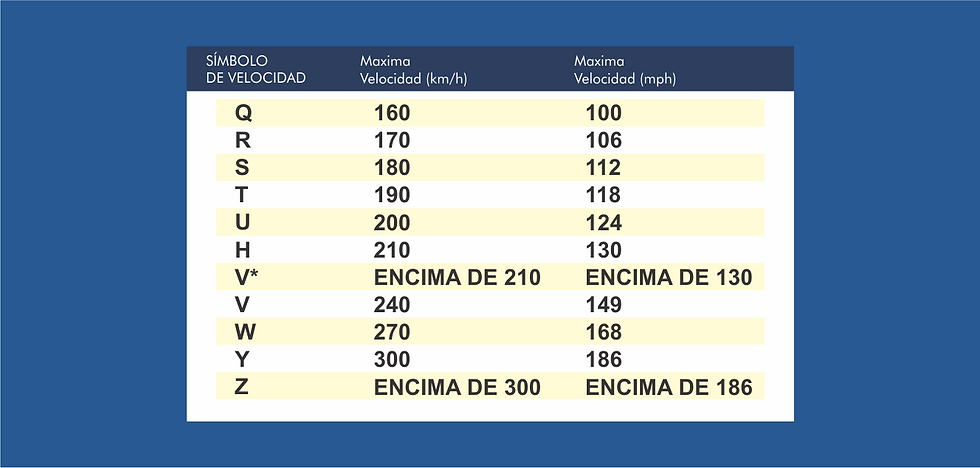Select the "ENCIMA DE 300" km/h cell
Viewport: 980px width, 468px height.
457,387
